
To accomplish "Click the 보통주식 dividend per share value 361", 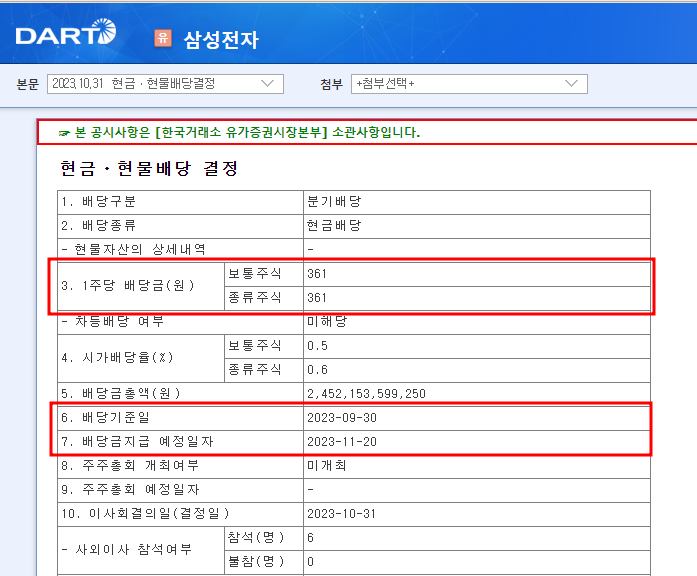I will tap(317, 273).
